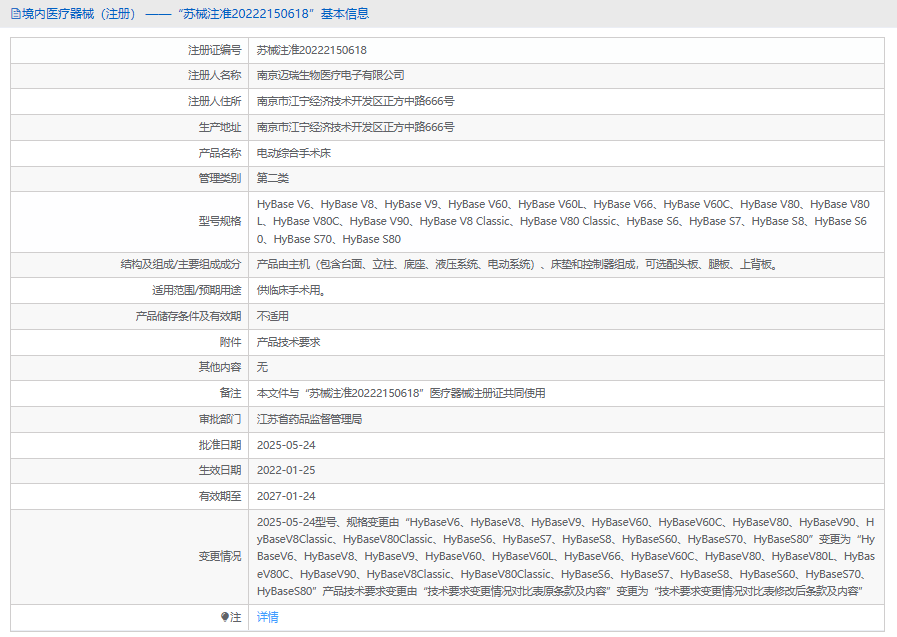Click the 生效日期 label
The image size is (897, 637).
tap(220, 470)
